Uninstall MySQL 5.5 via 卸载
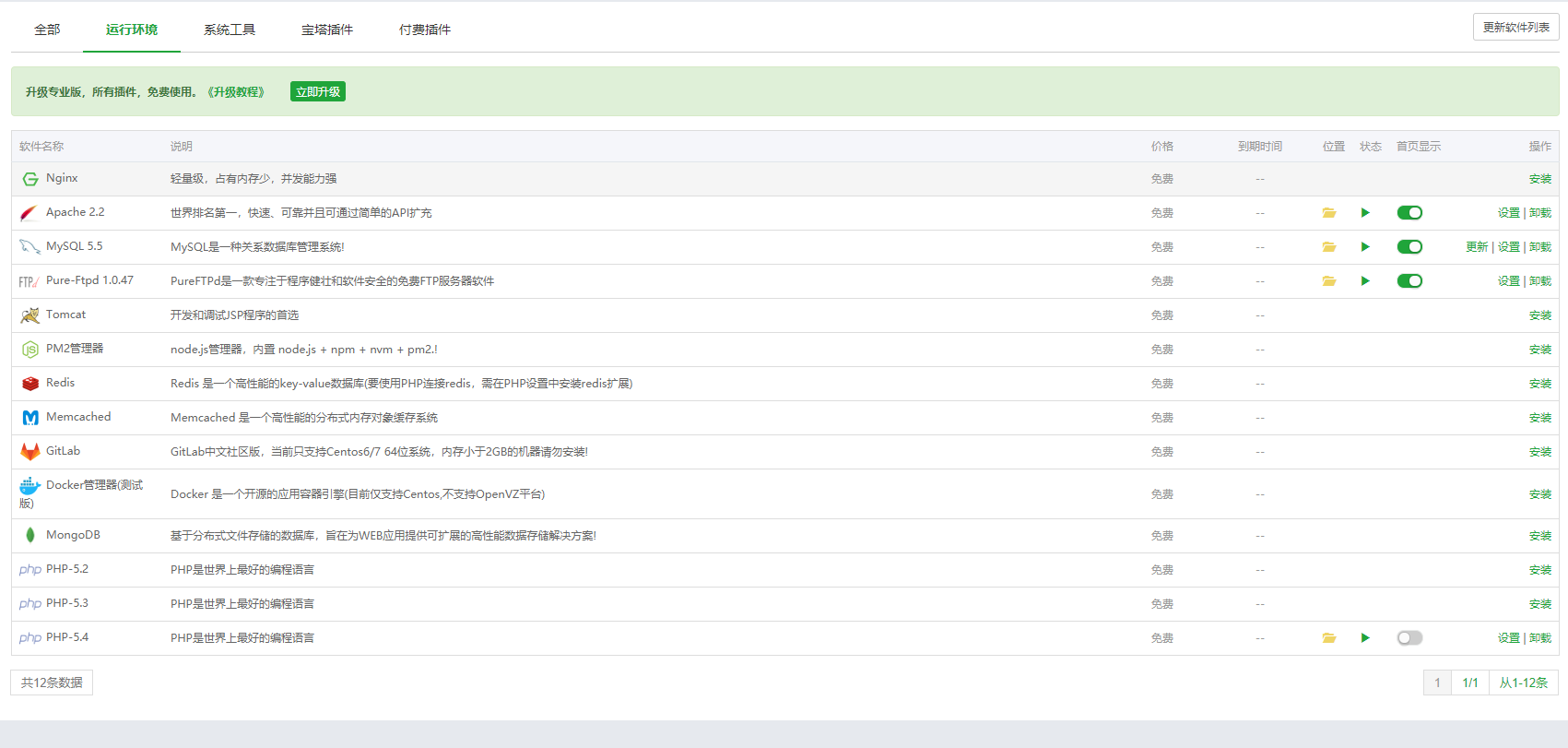 pos(1540,247)
